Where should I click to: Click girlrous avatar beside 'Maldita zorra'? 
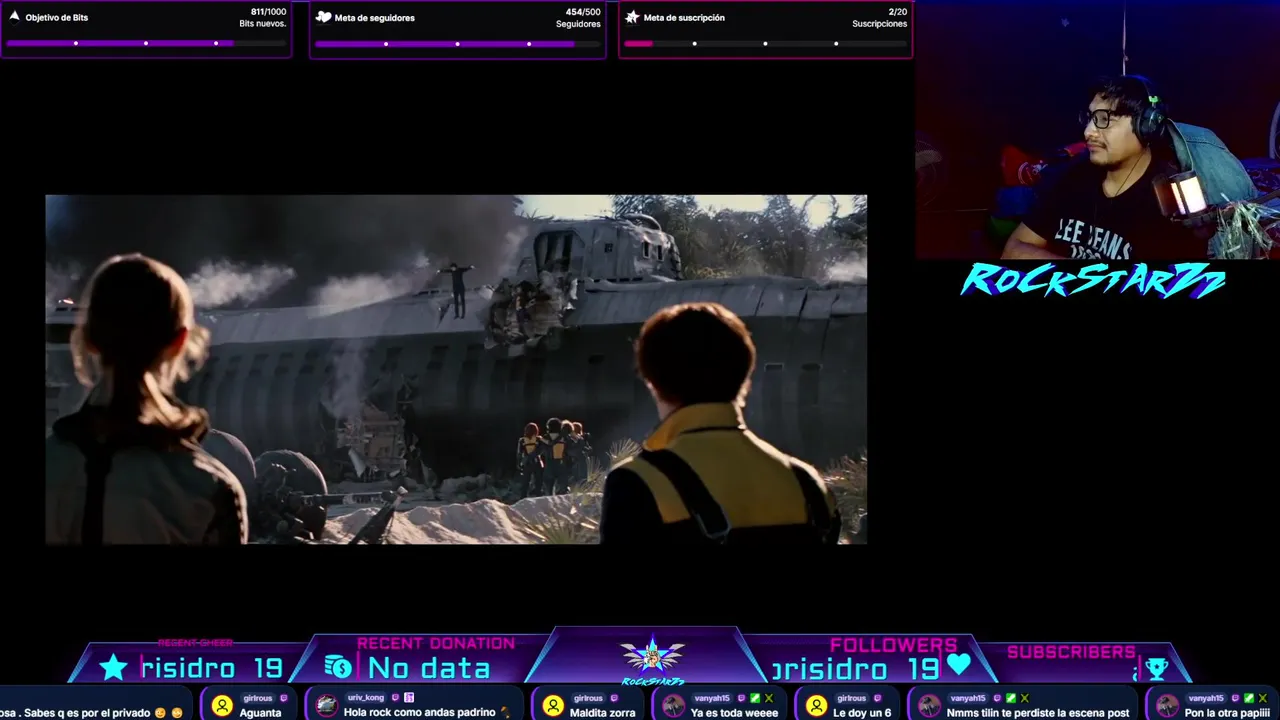553,705
